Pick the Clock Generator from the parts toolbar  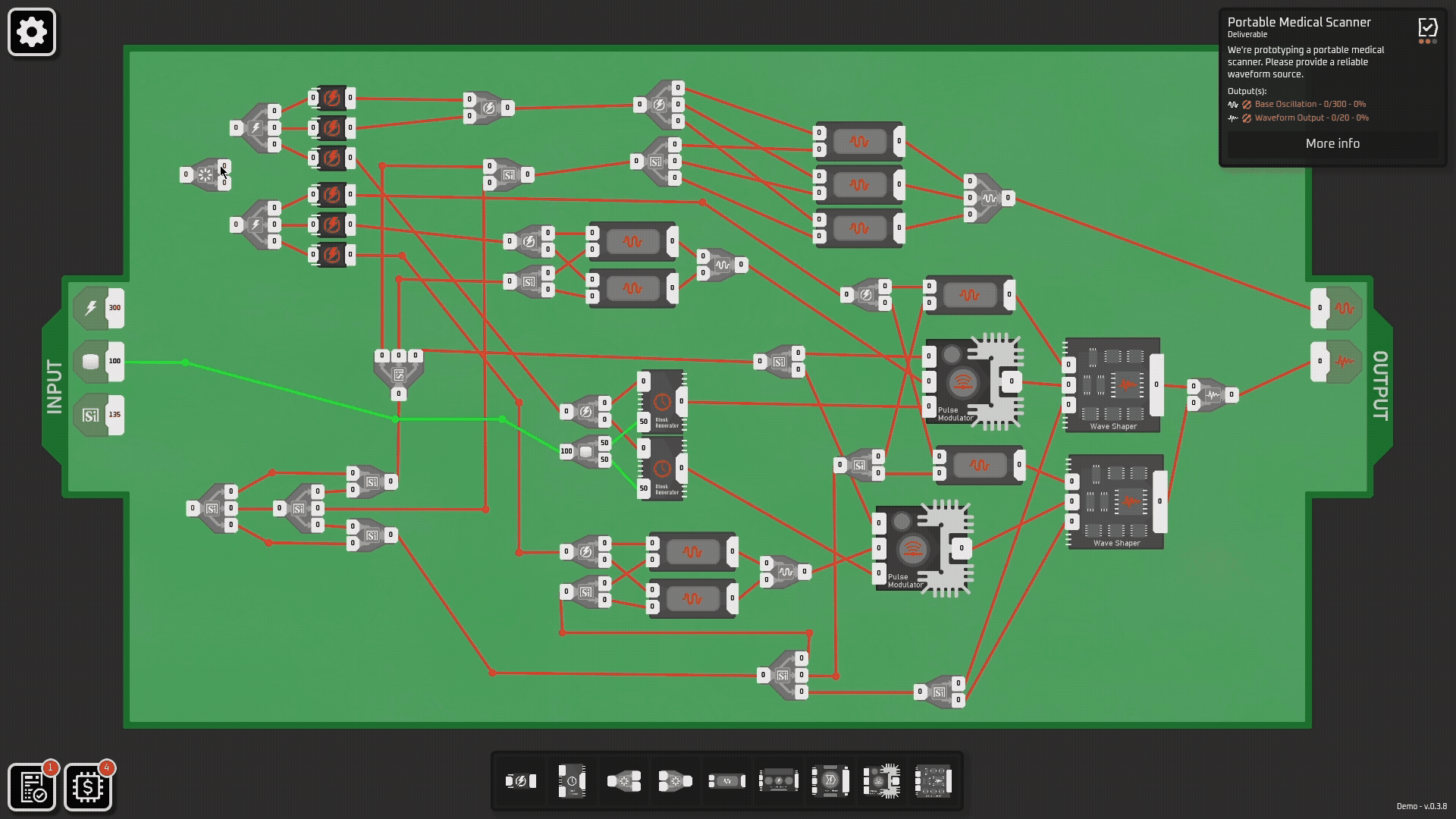tap(572, 781)
